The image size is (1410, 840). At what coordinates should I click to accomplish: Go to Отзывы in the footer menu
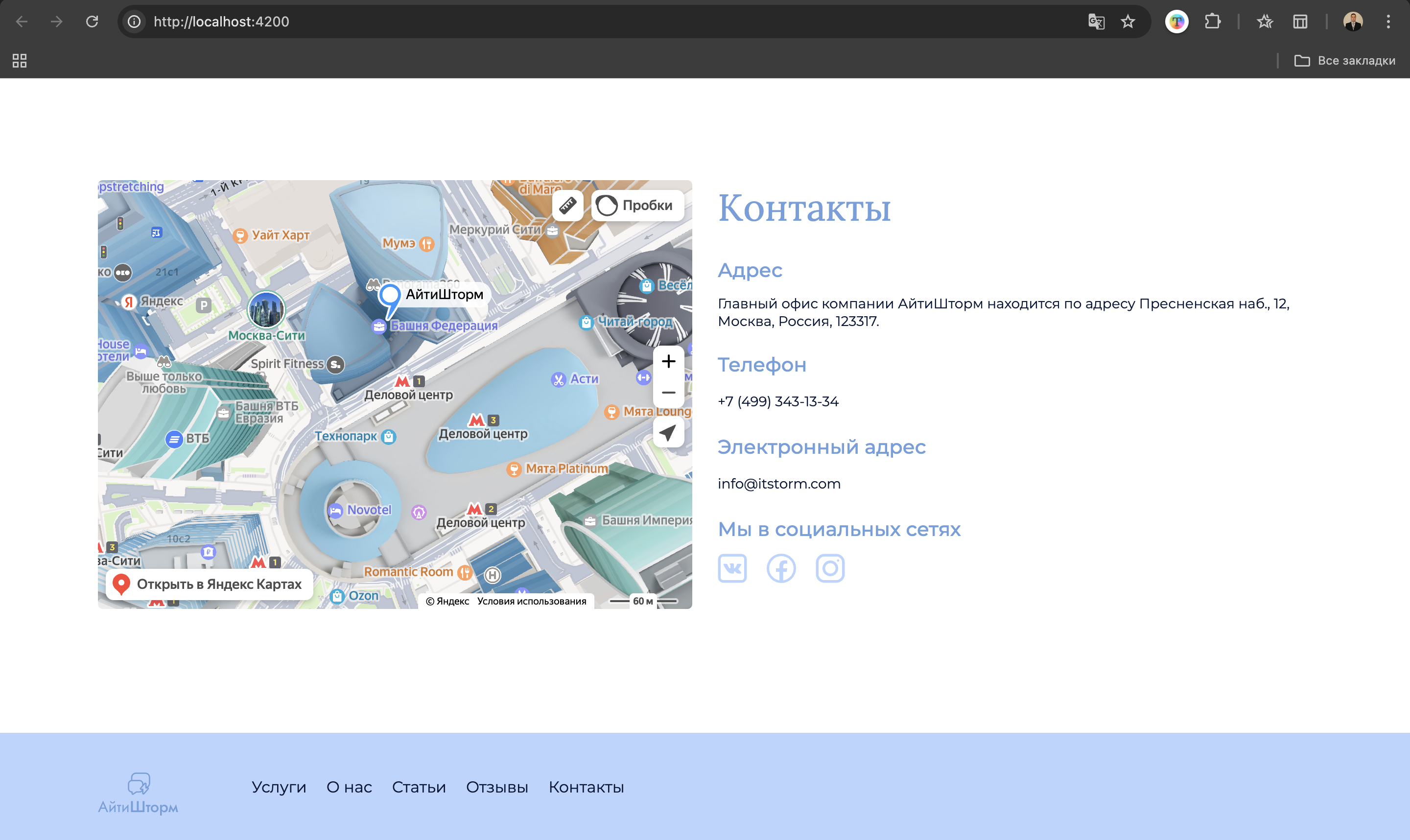pos(497,787)
